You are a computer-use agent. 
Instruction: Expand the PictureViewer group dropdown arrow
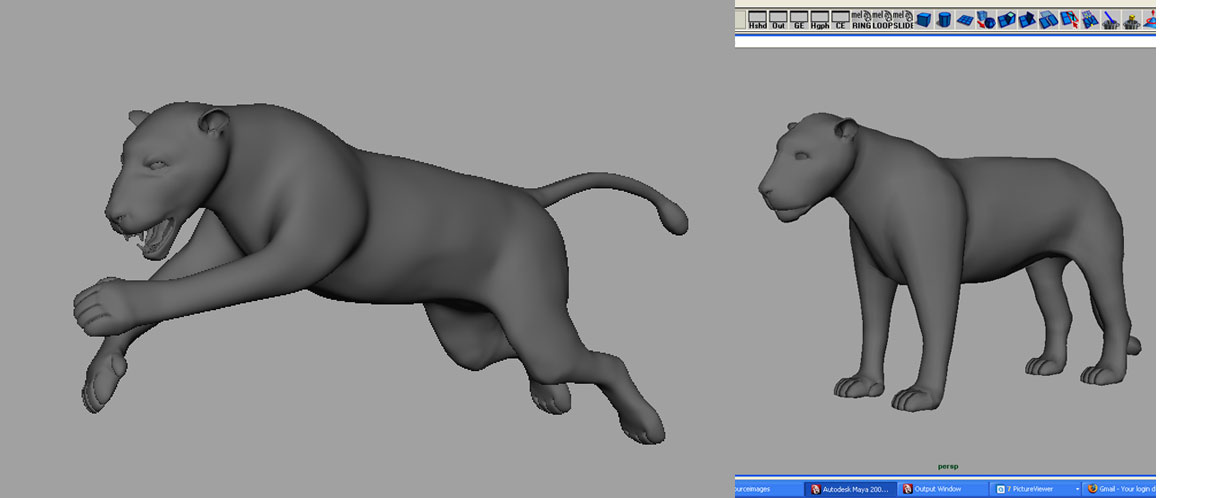pyautogui.click(x=1077, y=489)
